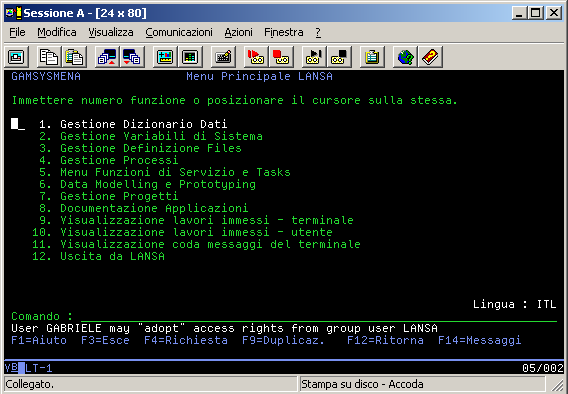Select option 8 Documentazione Applicazioni

144,208
